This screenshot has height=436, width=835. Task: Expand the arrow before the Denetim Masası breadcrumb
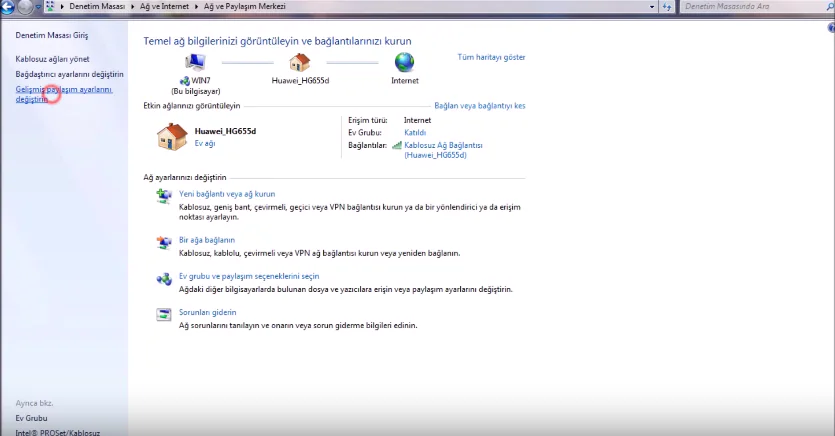[x=62, y=6]
